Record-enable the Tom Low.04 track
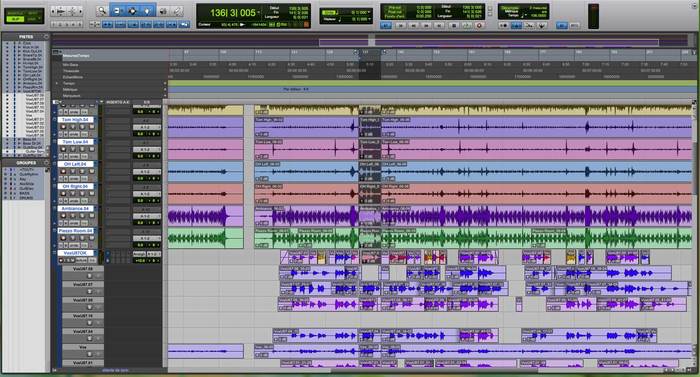Image resolution: width=700 pixels, height=377 pixels. [x=63, y=150]
